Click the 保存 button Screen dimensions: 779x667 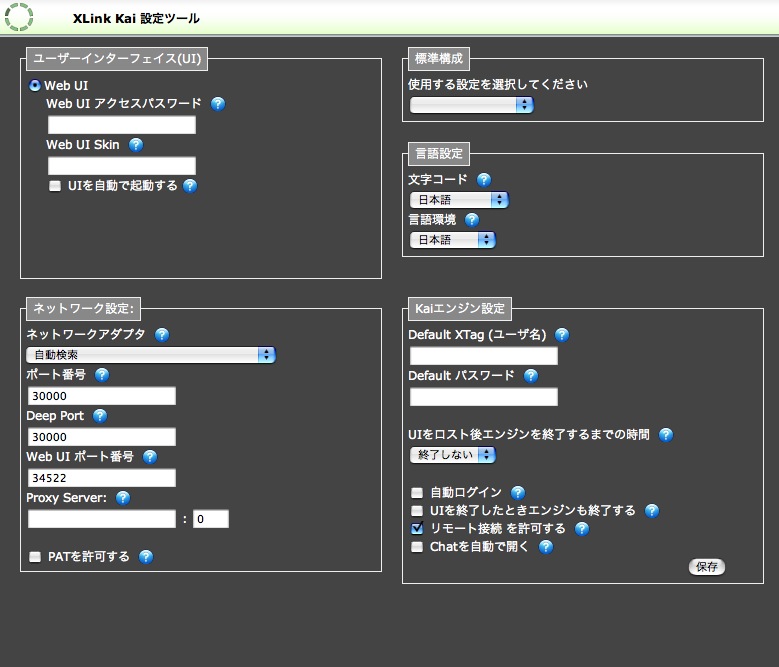[x=707, y=567]
